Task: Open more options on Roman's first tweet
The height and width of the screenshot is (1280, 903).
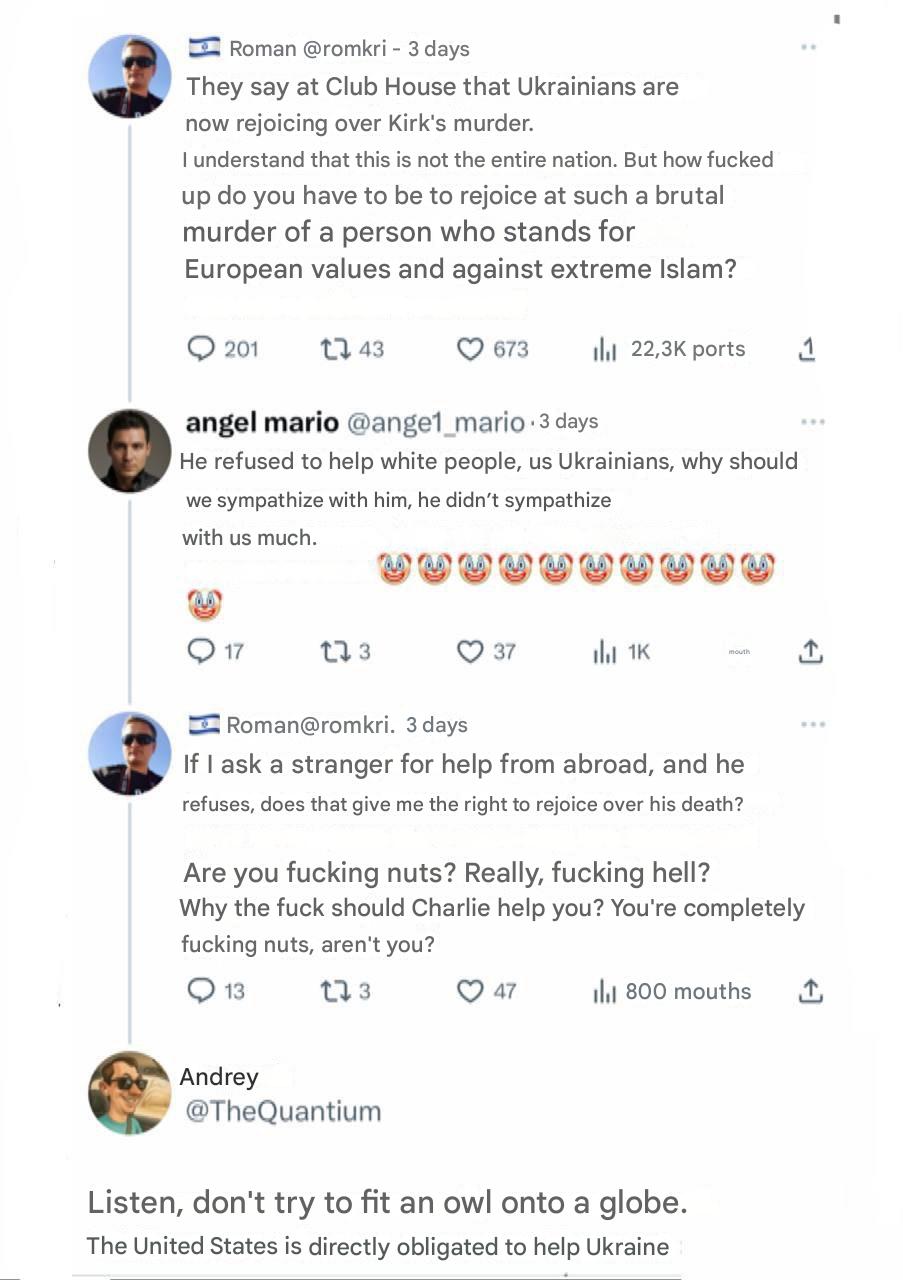Action: click(x=809, y=47)
